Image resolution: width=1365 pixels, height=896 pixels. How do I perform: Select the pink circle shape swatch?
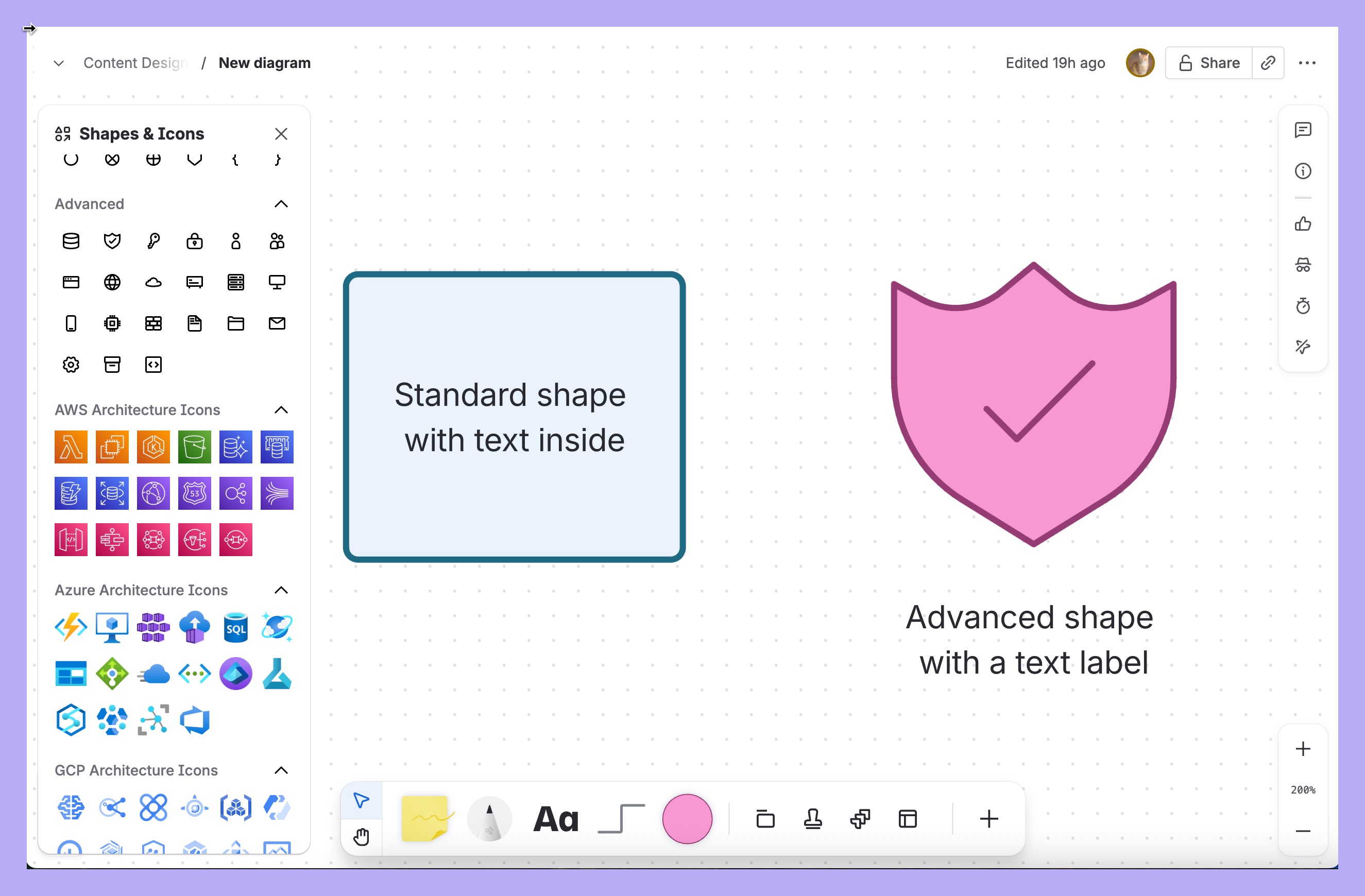pos(687,819)
